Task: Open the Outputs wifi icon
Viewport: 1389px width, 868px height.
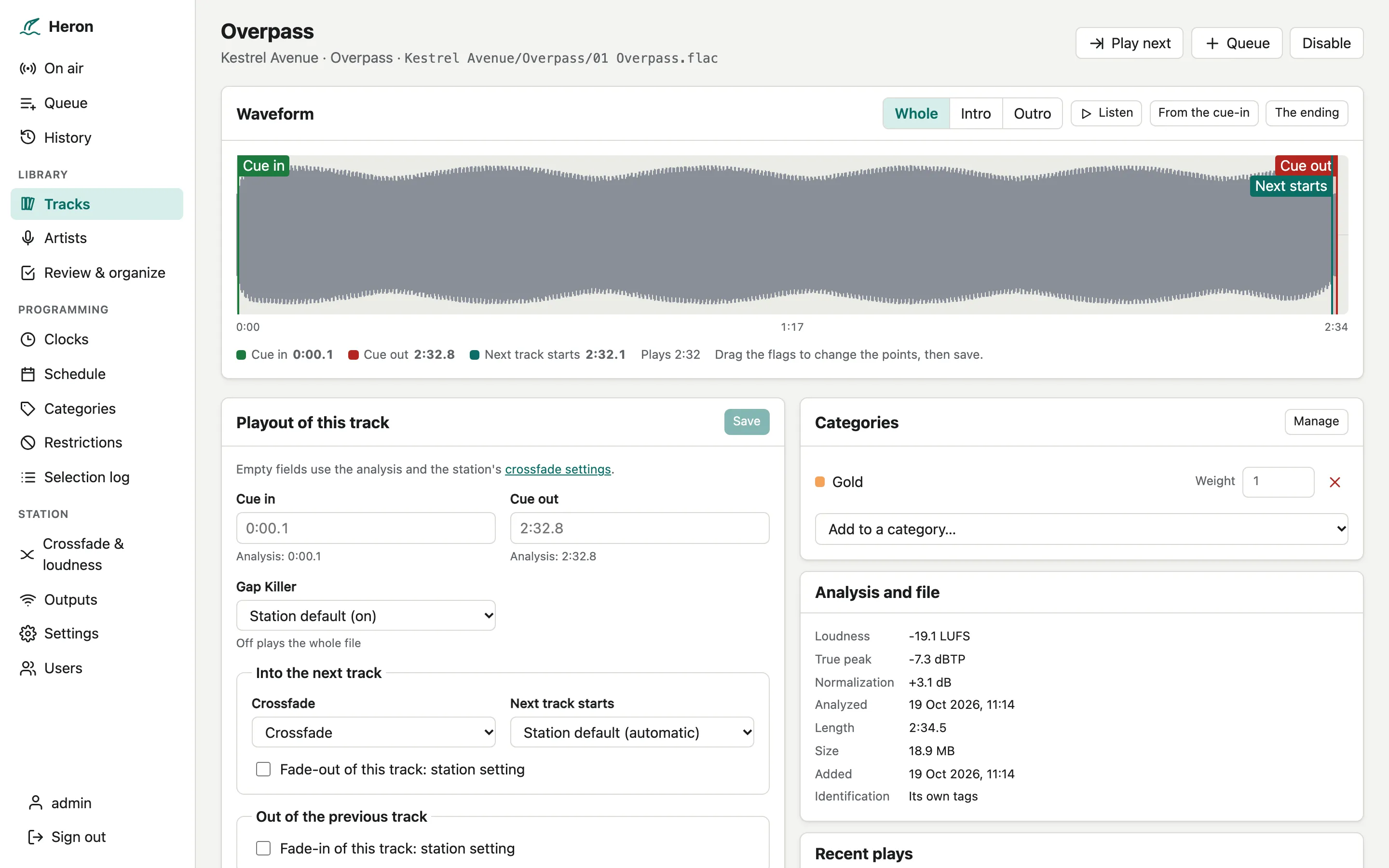Action: pos(27,599)
